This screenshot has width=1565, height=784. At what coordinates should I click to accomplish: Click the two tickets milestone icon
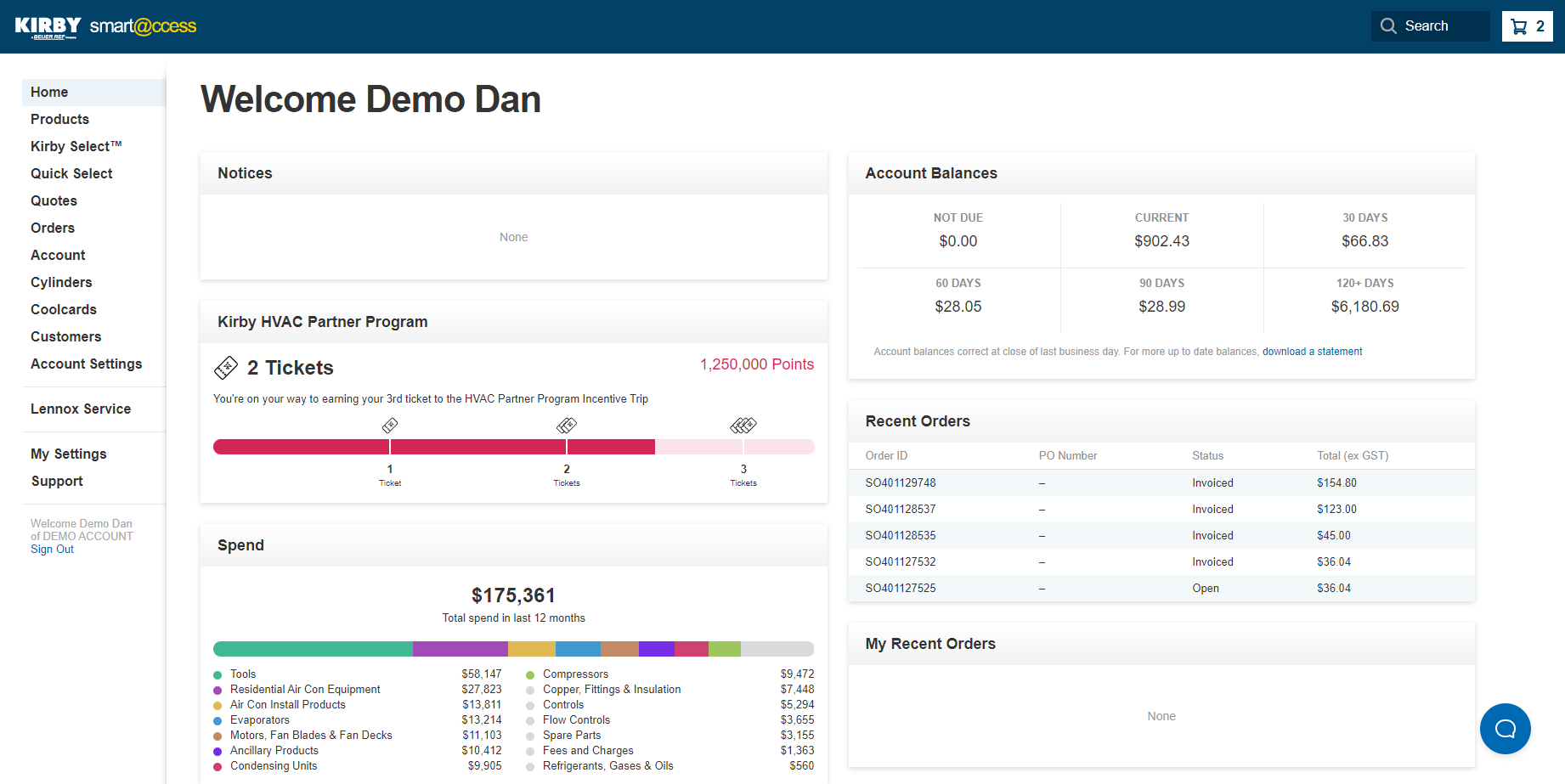[567, 425]
